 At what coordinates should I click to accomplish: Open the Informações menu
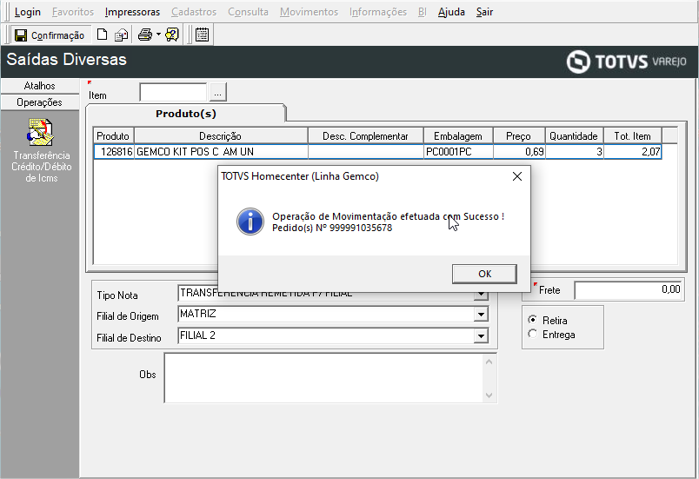point(378,12)
